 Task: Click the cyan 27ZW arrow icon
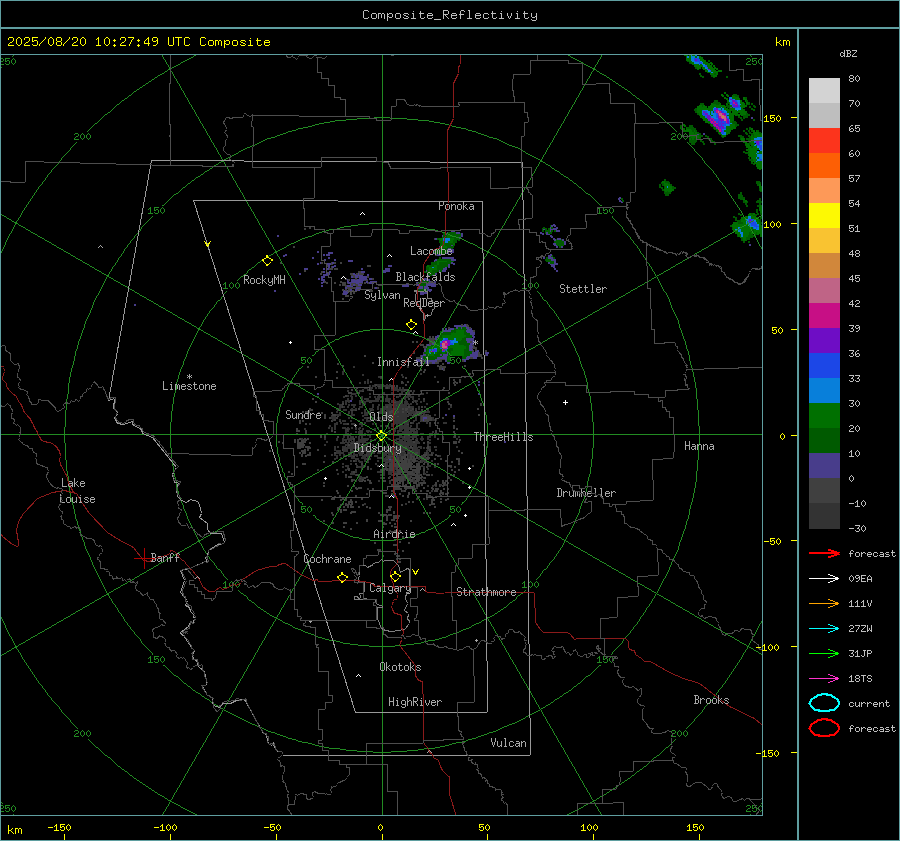coord(824,629)
